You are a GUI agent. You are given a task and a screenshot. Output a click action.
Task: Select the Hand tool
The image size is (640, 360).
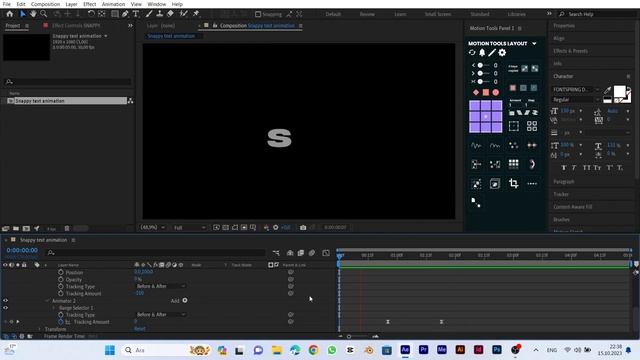tap(33, 14)
